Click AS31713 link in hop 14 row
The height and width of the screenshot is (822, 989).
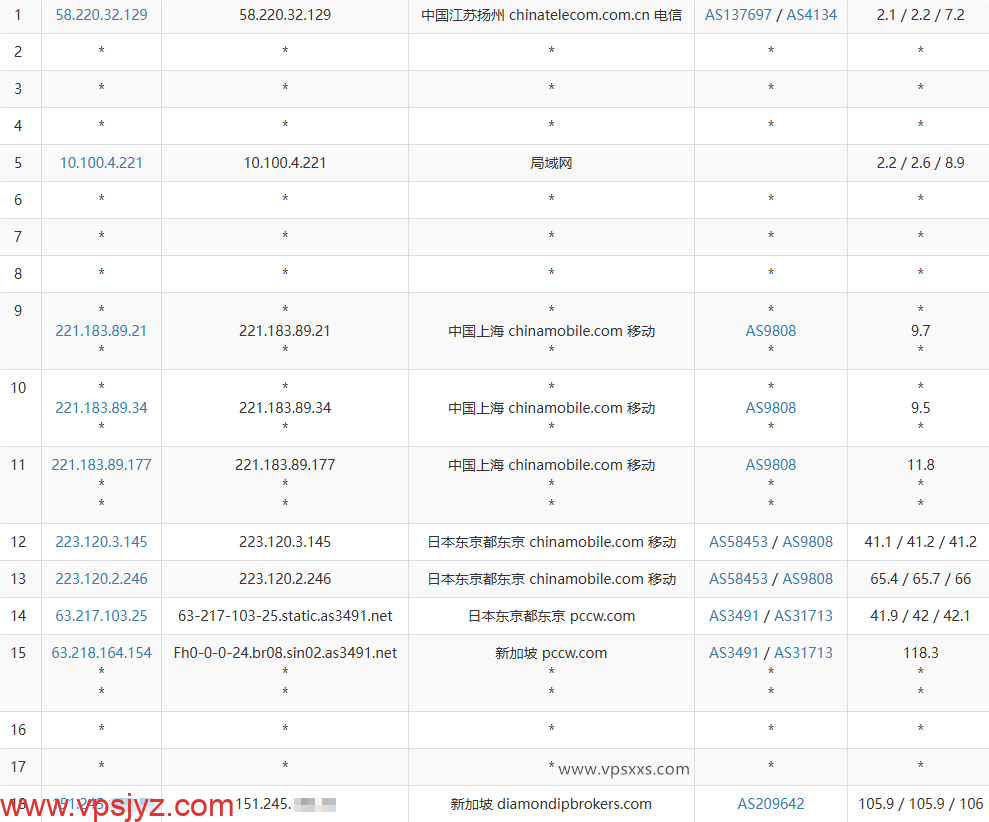(803, 616)
